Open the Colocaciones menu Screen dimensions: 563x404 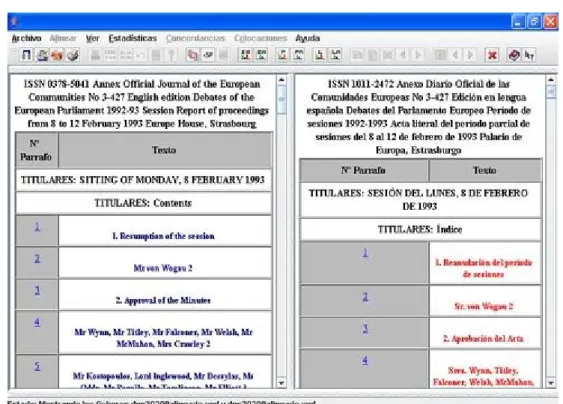click(x=260, y=38)
